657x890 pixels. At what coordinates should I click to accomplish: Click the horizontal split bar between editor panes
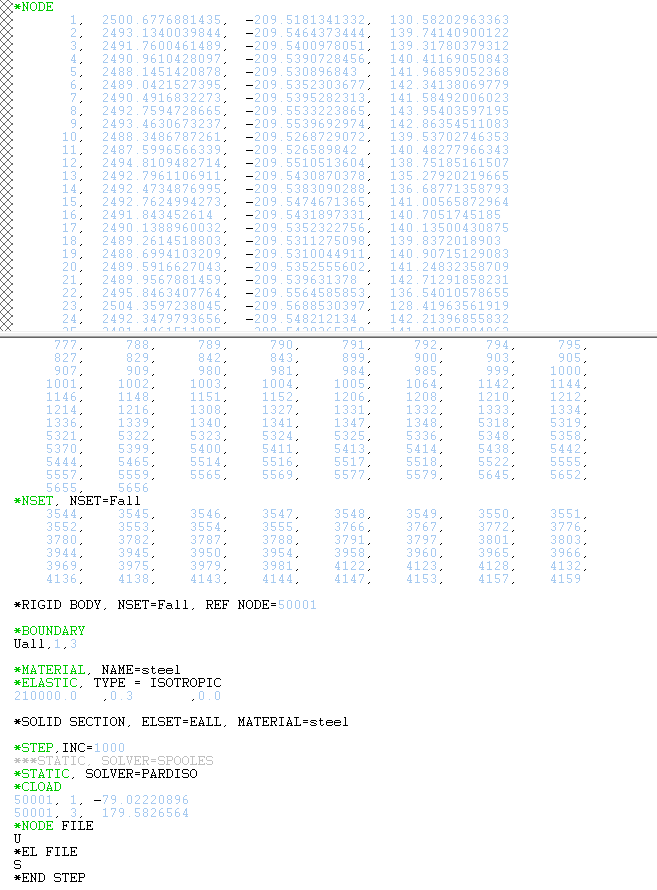tap(328, 336)
